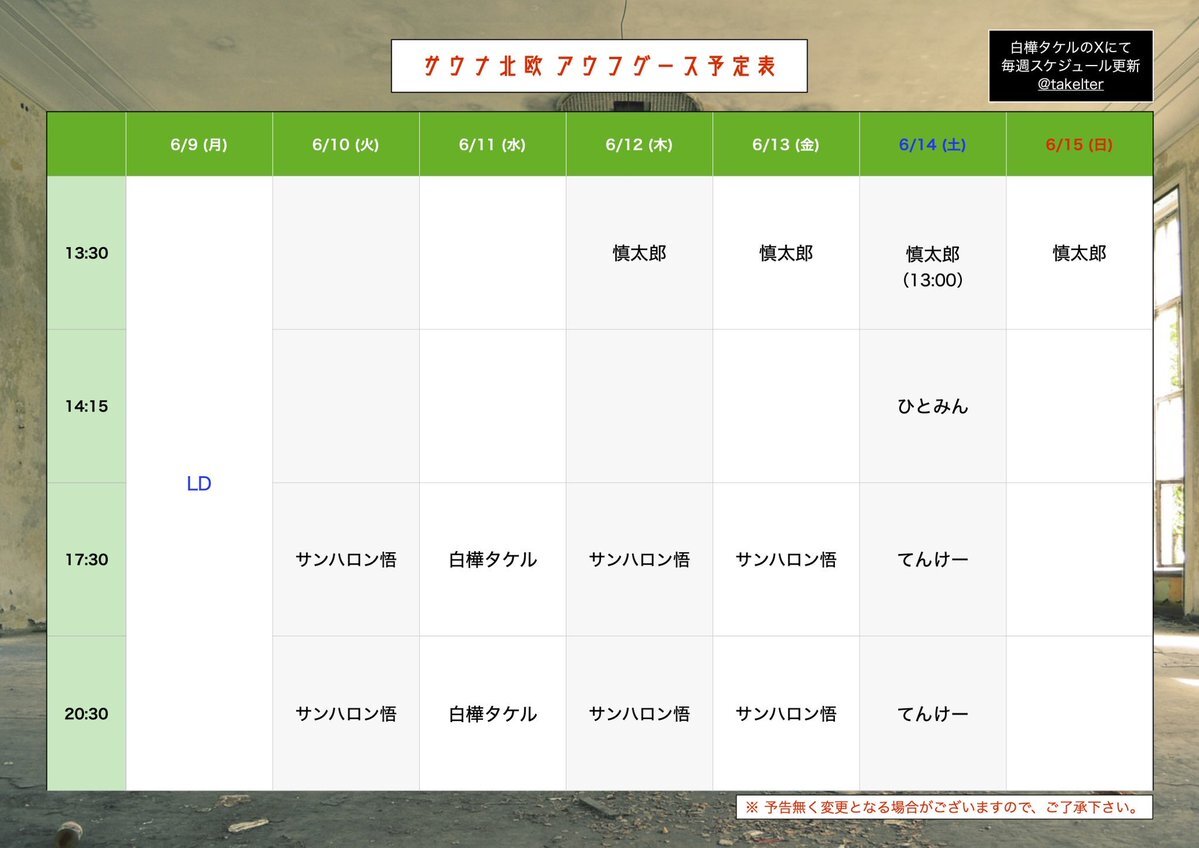Click てんけー at 17:30 on 6/14

[933, 560]
